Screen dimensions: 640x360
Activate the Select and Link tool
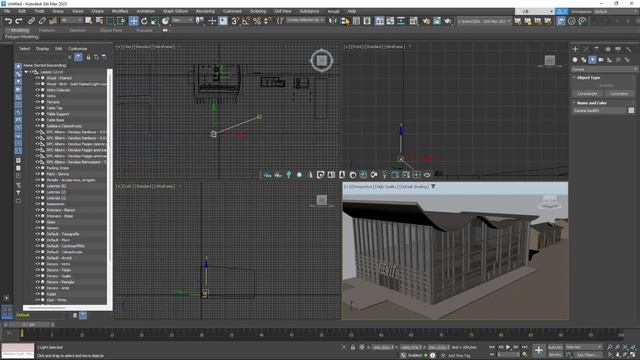[31, 21]
